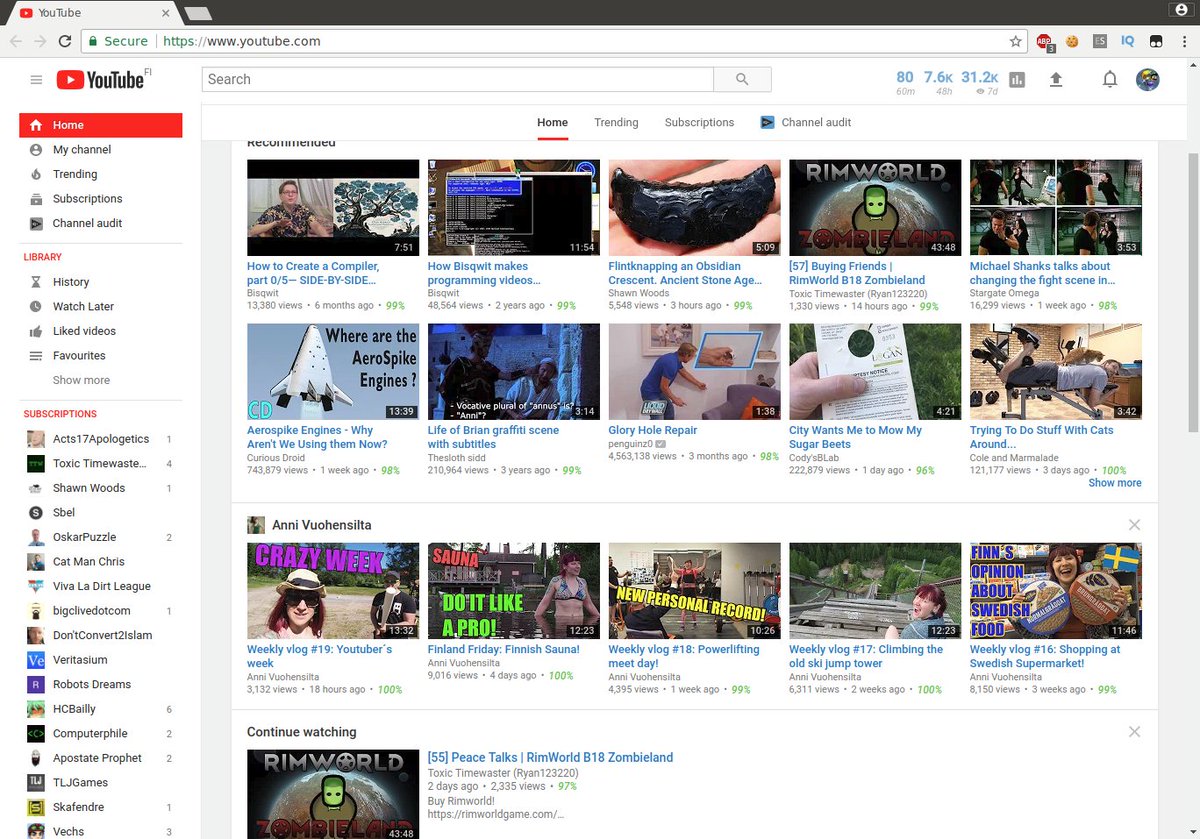
Task: Open 'How Bisqwit makes programming videos' title
Action: click(484, 273)
